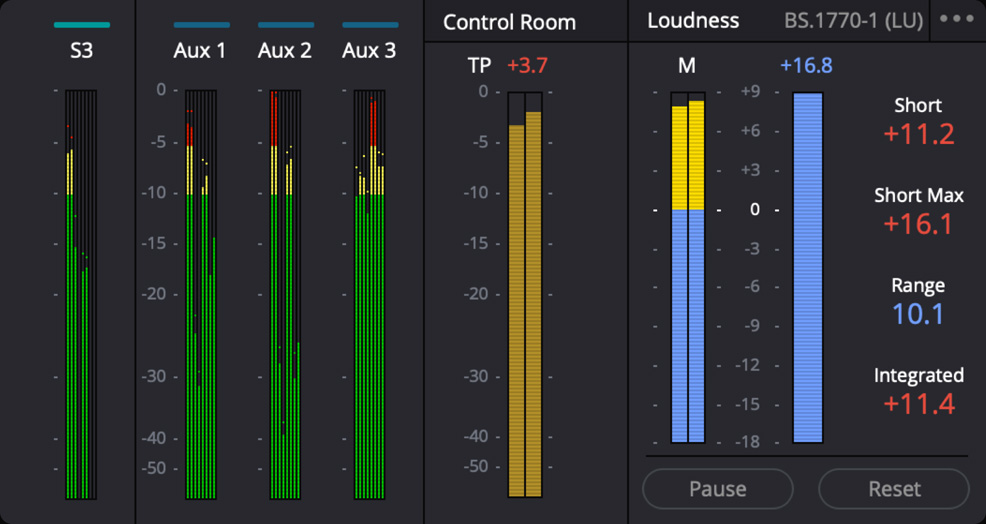Click the Control Room TP meter bars
Screen dimensions: 986x524
(525, 300)
